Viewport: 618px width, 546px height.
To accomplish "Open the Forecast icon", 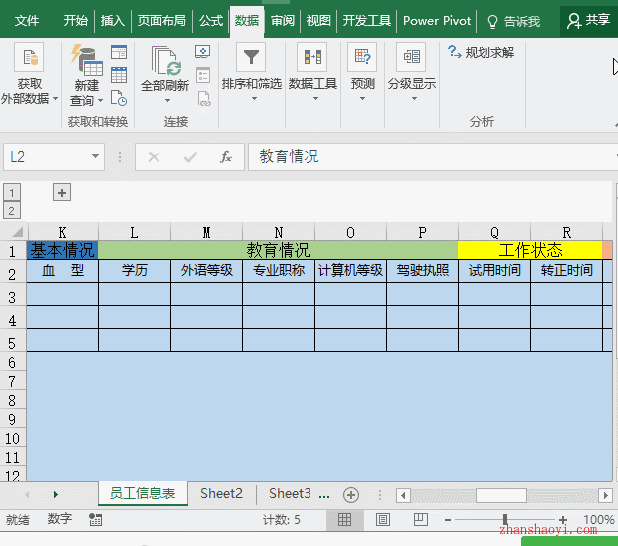I will (x=362, y=57).
